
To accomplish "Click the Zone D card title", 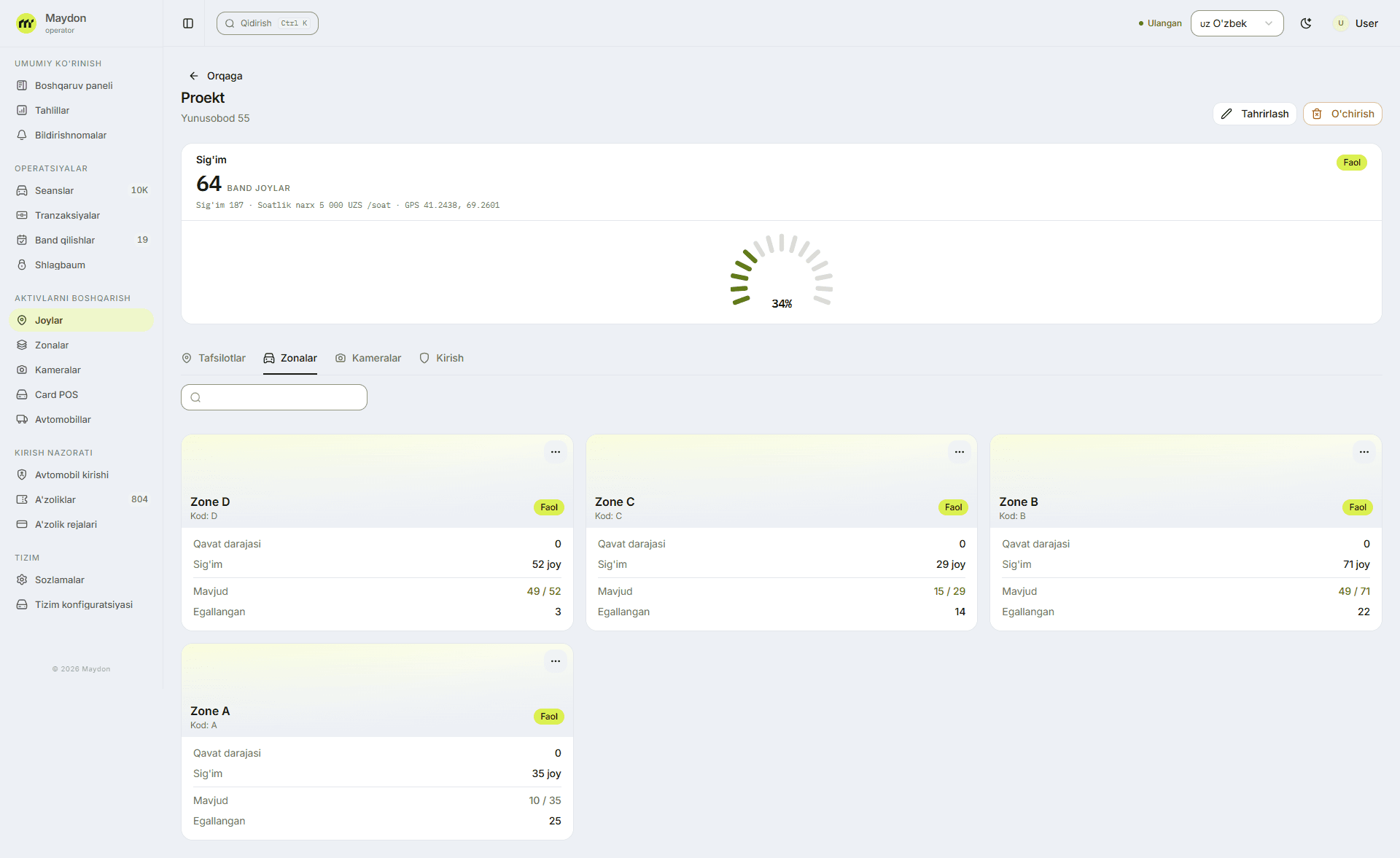I will [210, 502].
